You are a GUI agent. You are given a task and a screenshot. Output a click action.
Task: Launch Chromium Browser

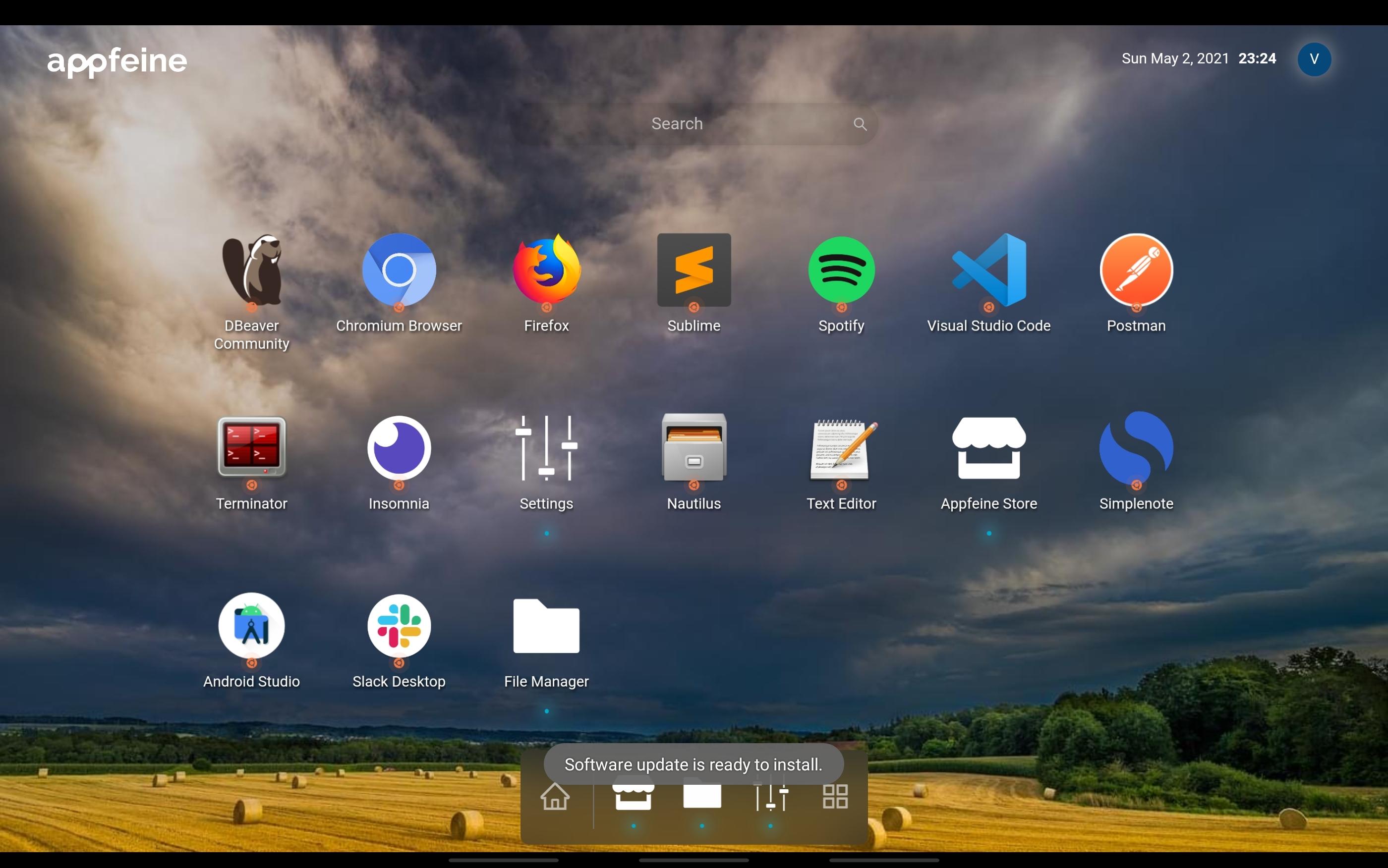point(399,270)
